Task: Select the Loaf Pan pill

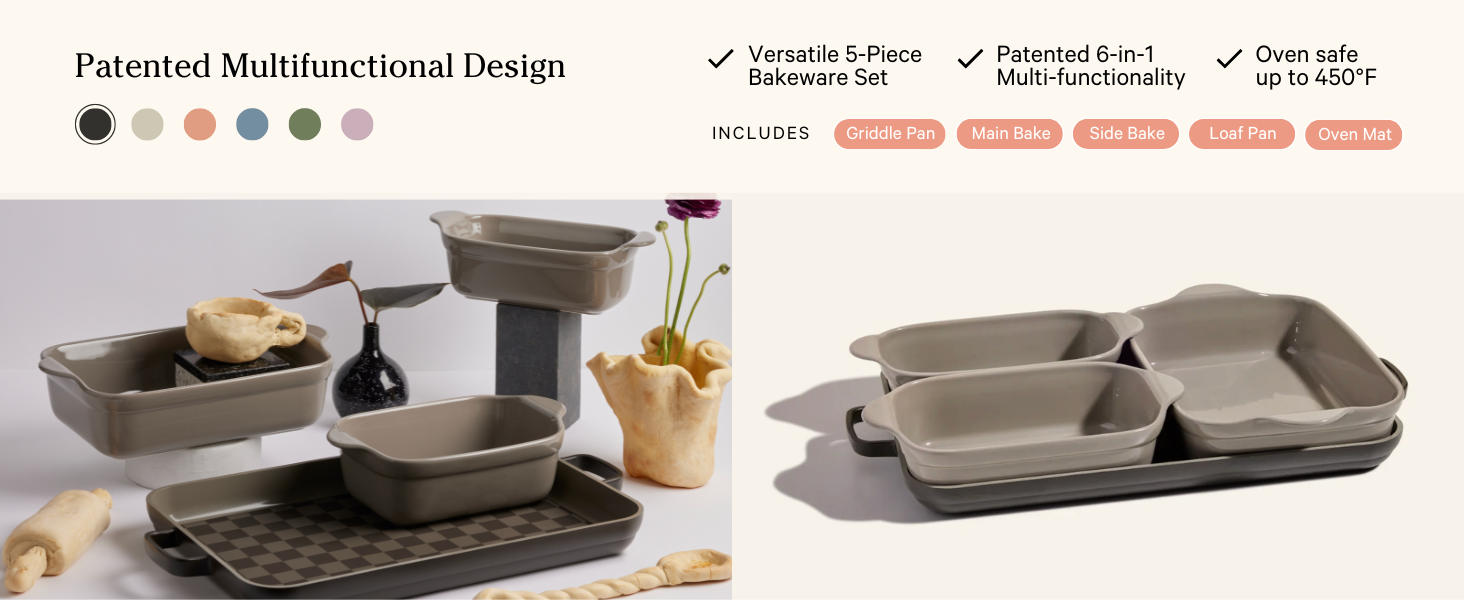Action: 1242,133
